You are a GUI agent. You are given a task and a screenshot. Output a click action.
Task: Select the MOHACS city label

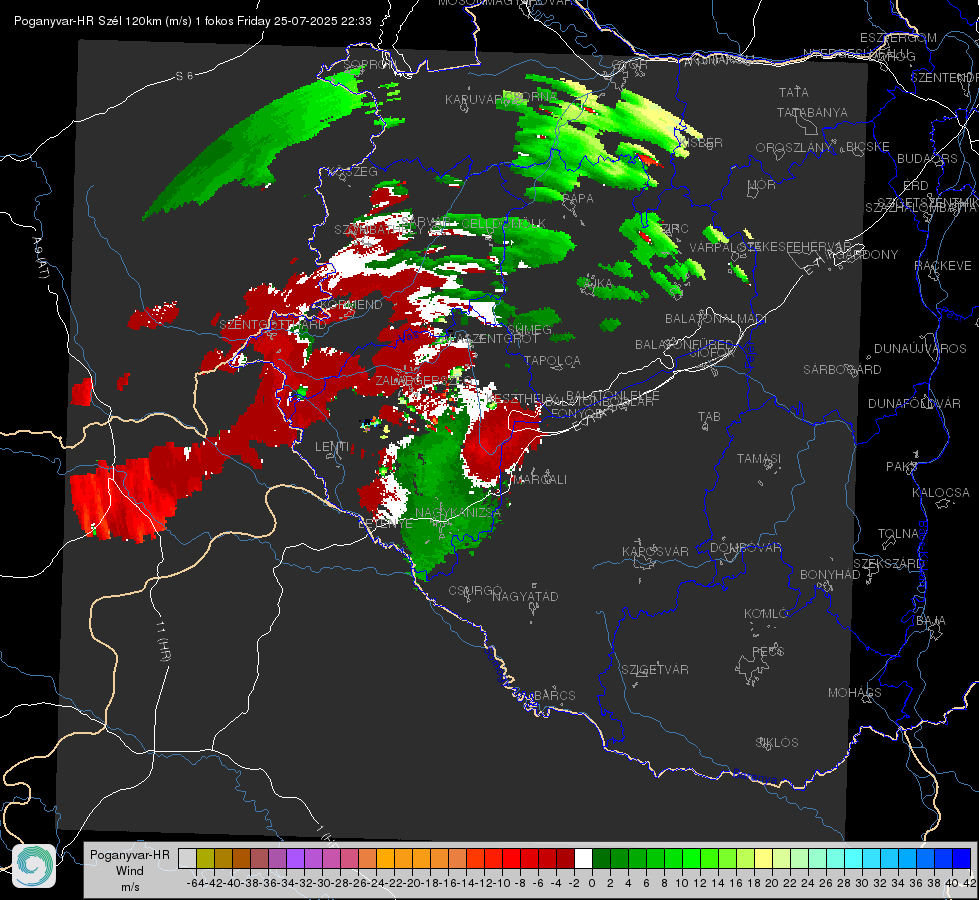[x=855, y=693]
